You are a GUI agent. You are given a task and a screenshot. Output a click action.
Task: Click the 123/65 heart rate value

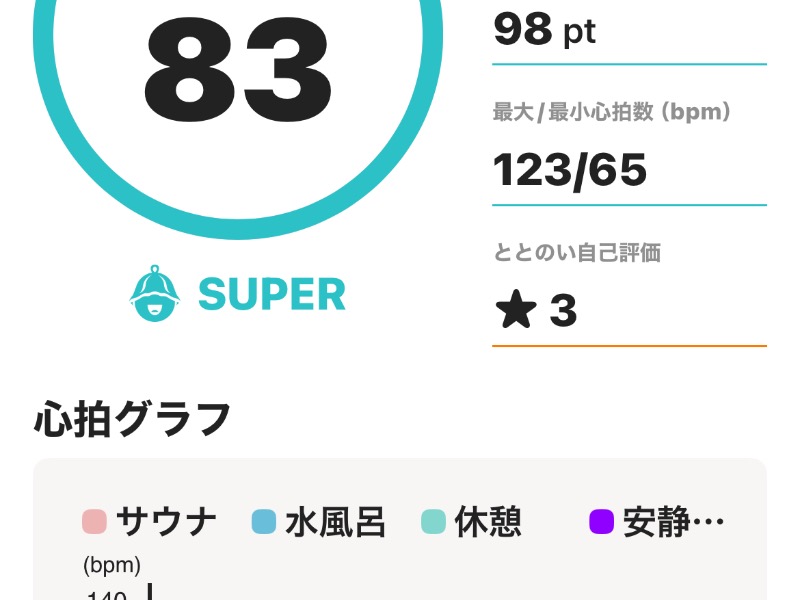click(x=570, y=170)
